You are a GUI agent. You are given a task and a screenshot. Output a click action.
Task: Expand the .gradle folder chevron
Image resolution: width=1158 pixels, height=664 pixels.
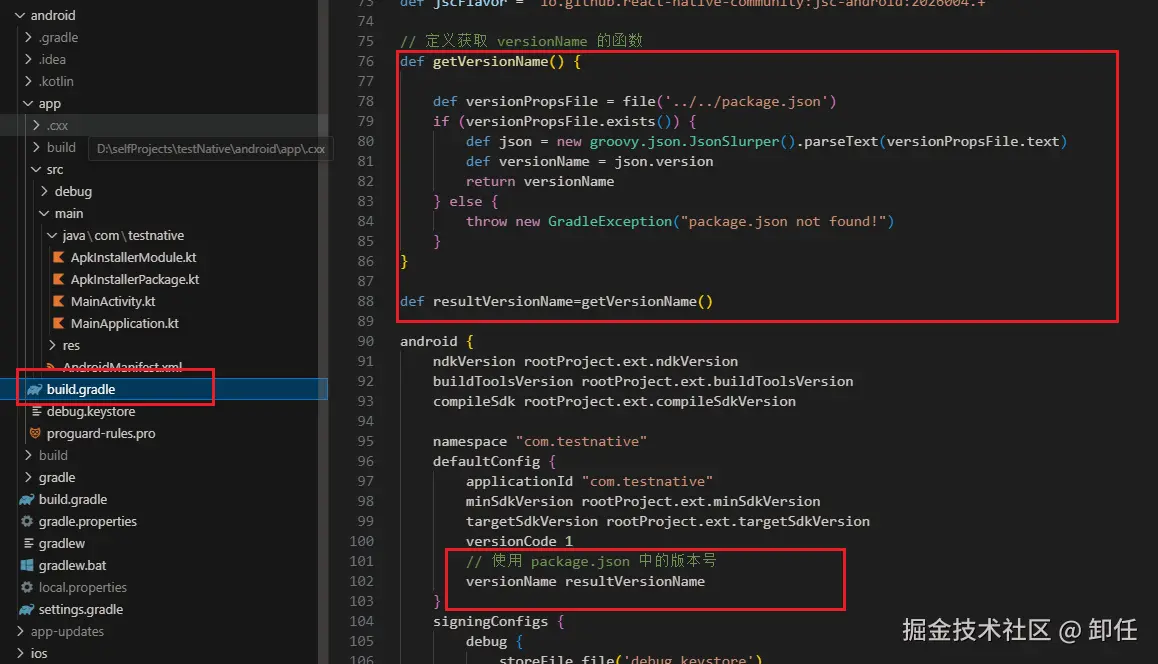tap(28, 37)
